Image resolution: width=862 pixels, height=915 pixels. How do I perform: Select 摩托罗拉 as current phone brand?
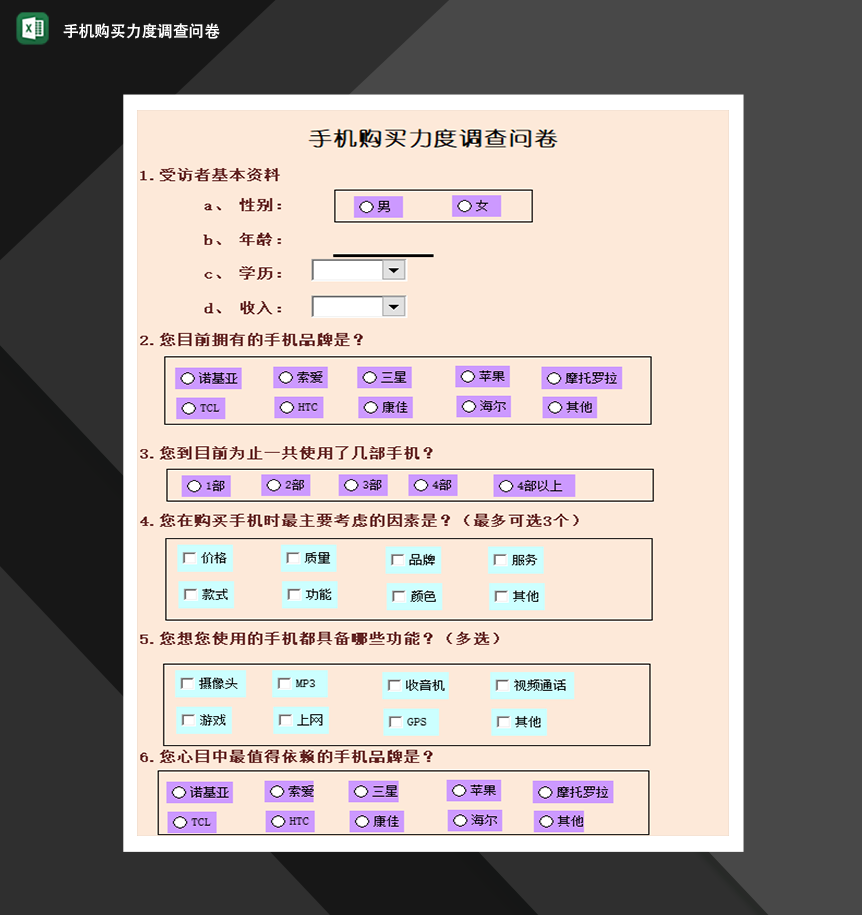(554, 377)
